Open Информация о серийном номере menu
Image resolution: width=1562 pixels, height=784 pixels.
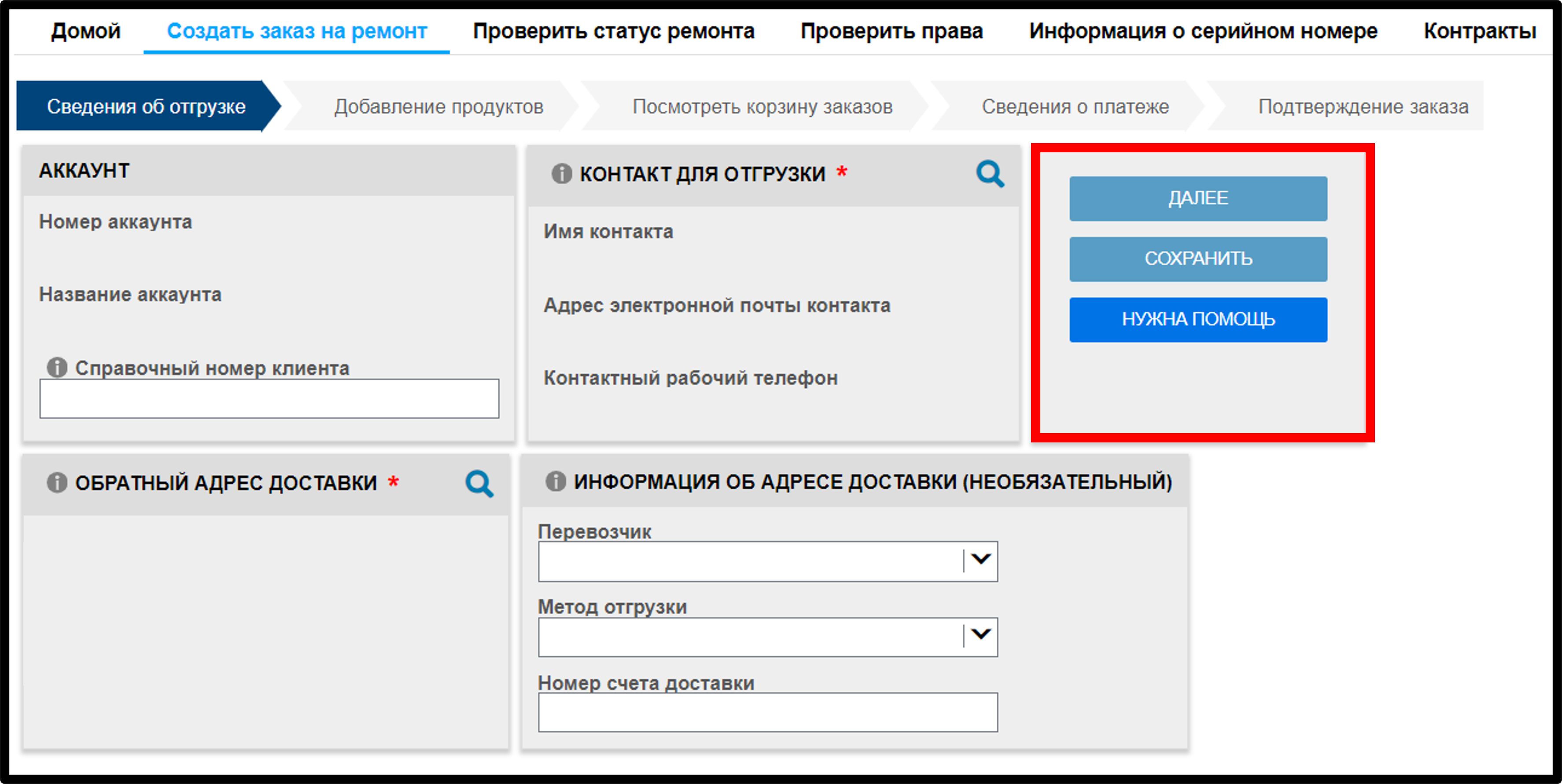pyautogui.click(x=1203, y=31)
